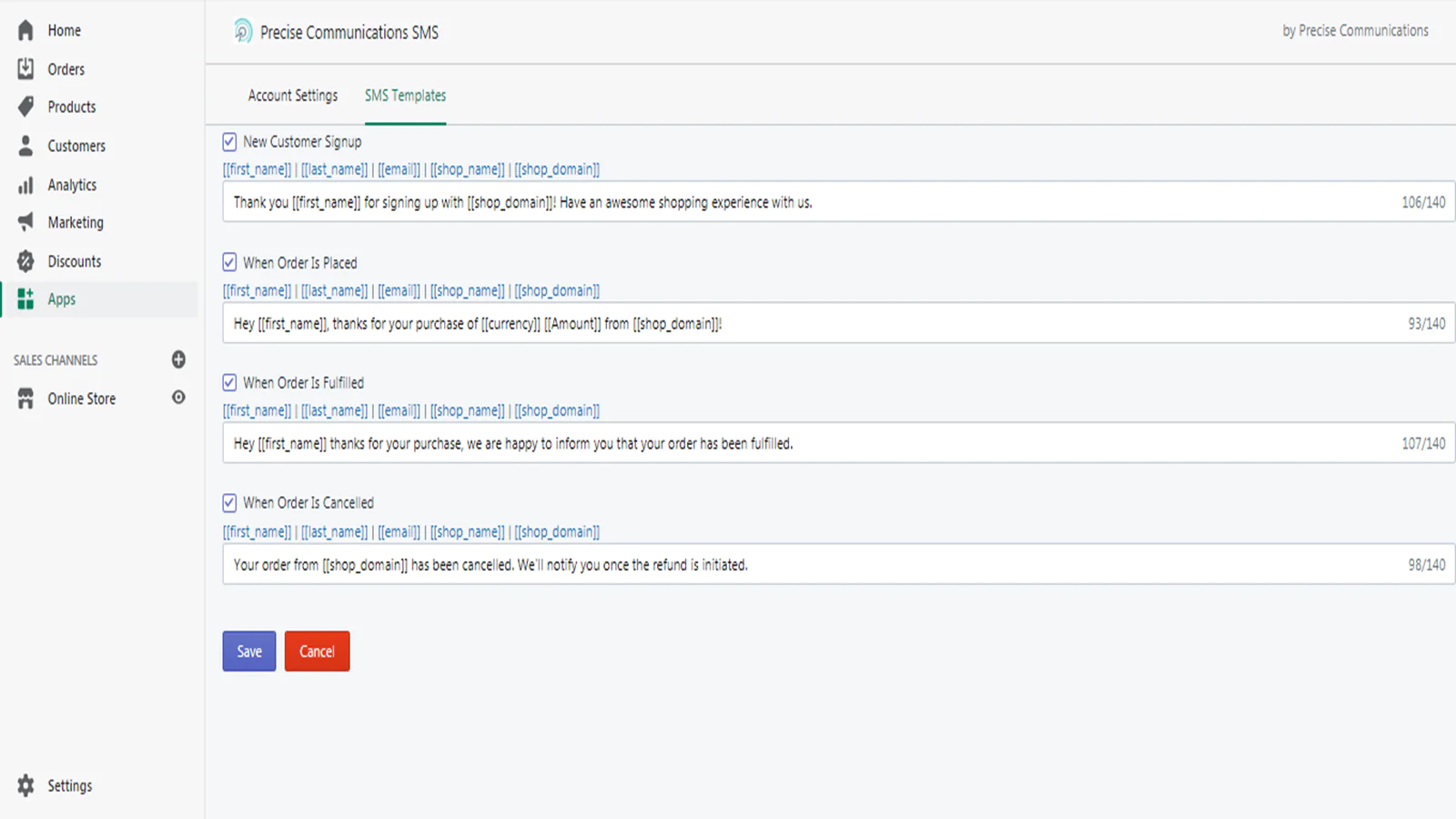
Task: Insert [[email]] tag under When Order Is Fulfilled
Action: click(399, 410)
